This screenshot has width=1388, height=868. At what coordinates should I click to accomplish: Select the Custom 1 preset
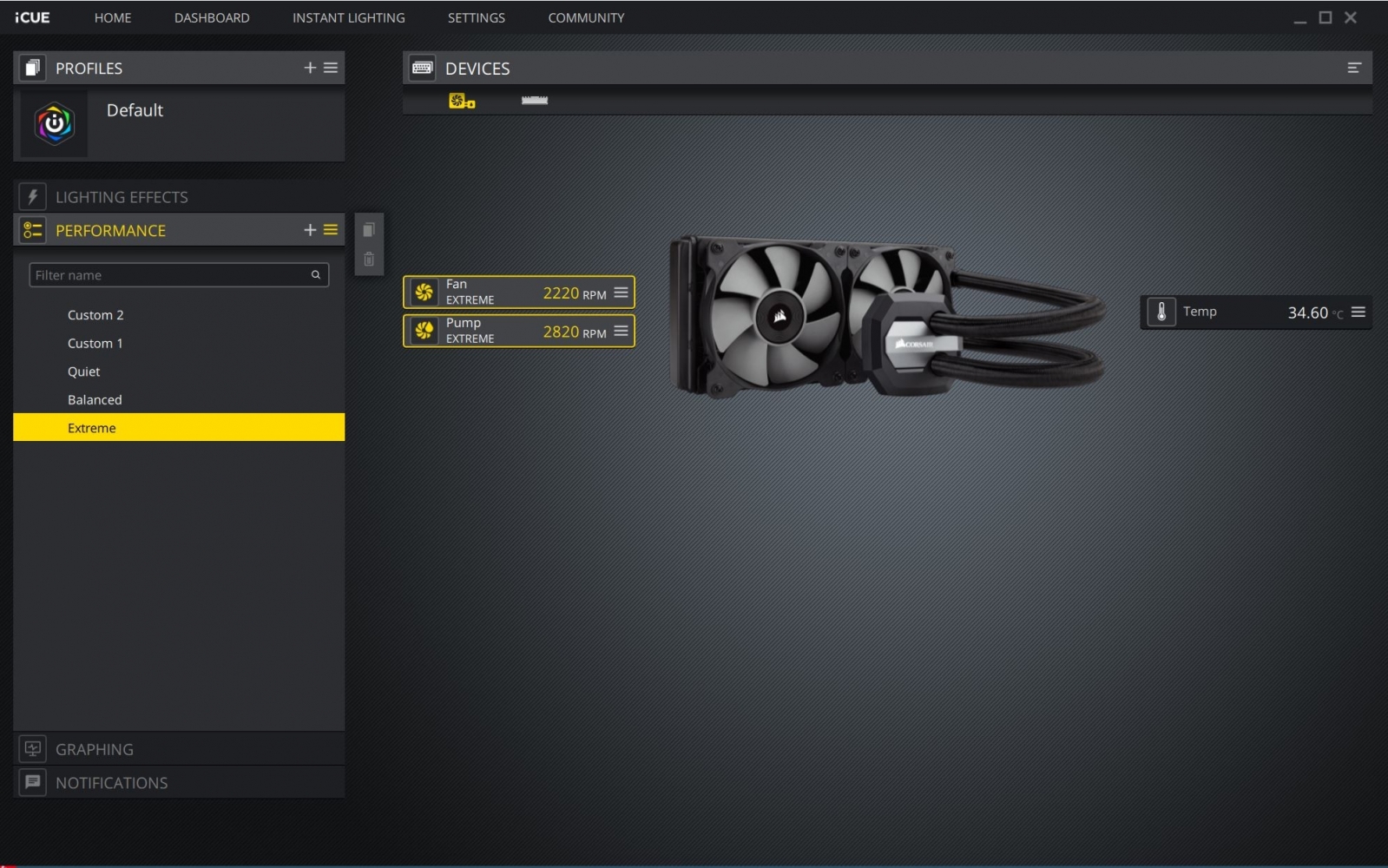[x=179, y=344]
